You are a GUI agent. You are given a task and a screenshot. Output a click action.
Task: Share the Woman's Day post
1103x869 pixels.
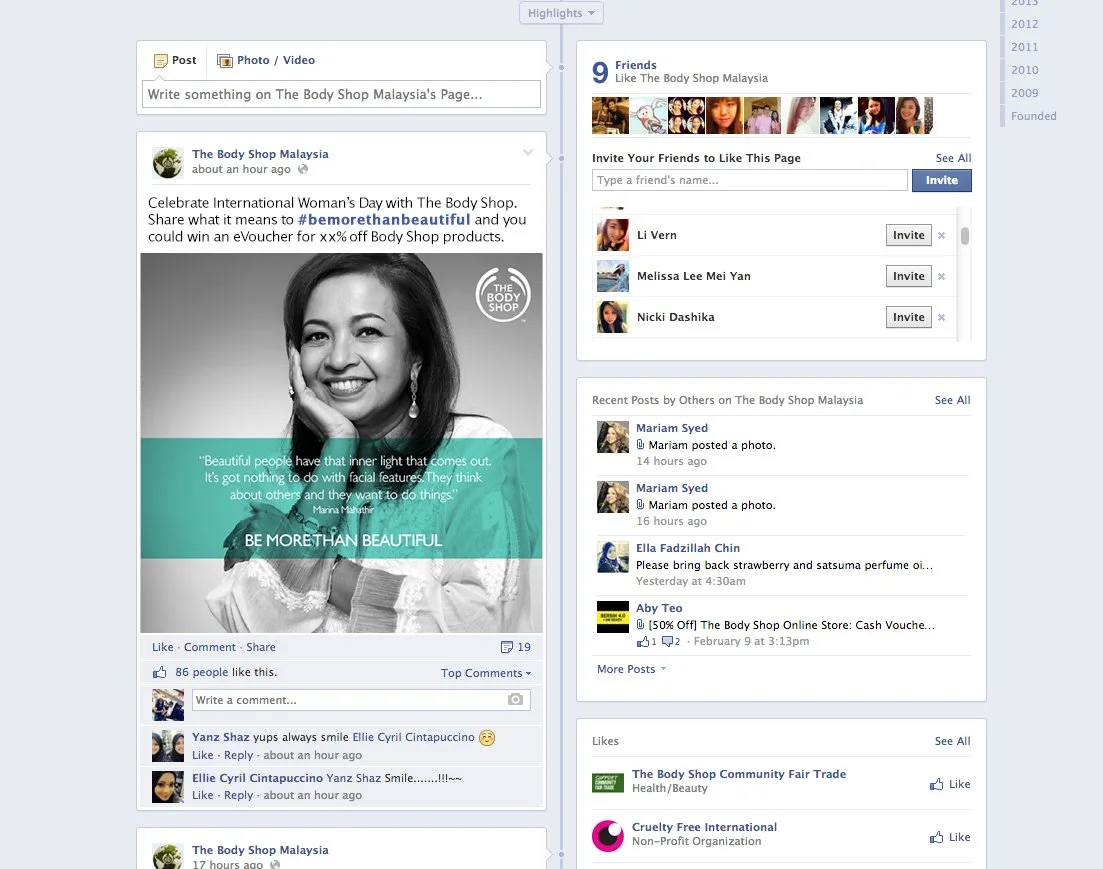(x=261, y=647)
